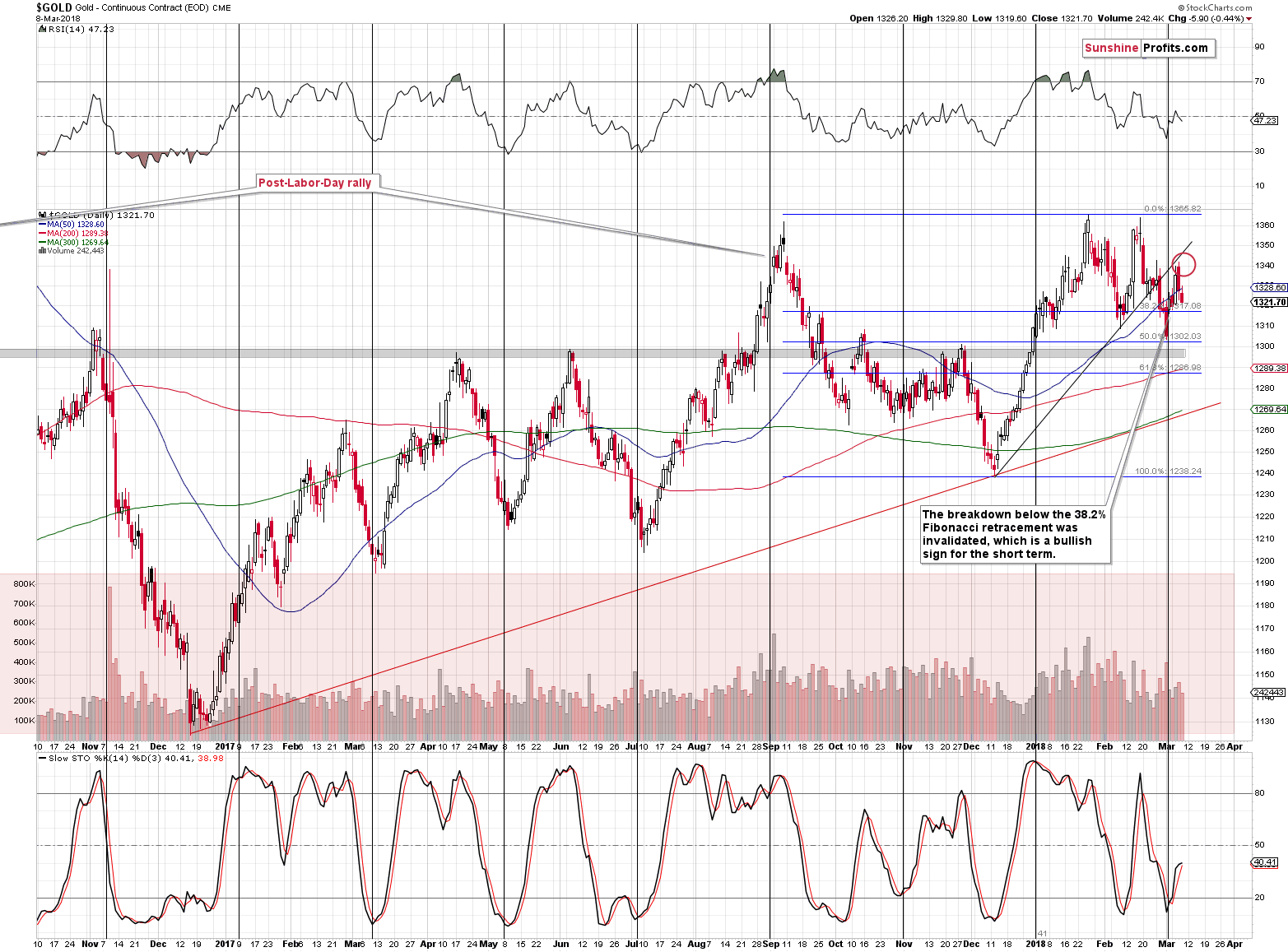Click the 80 level on stochastic axis
This screenshot has height=952, width=1288.
tap(1259, 793)
